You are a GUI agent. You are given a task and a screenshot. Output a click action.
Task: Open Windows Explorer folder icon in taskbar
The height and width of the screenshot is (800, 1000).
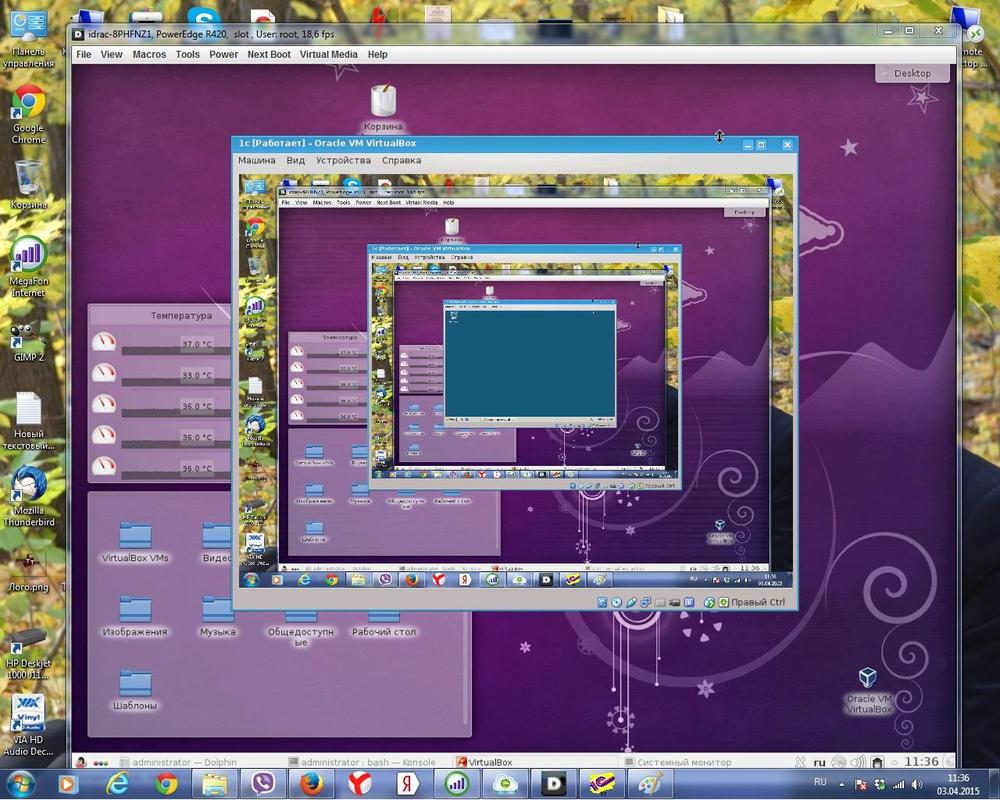tap(215, 784)
